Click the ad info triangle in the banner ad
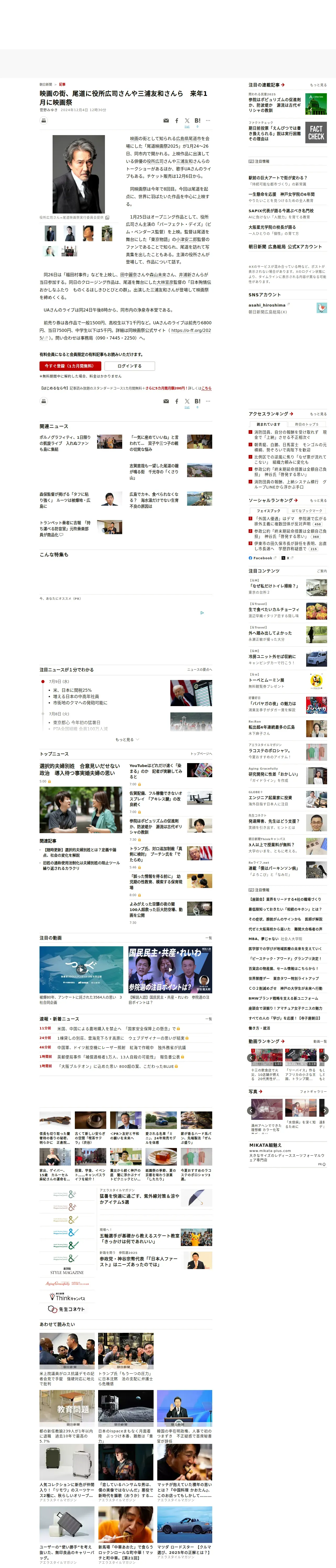336x1568 pixels. (x=203, y=613)
